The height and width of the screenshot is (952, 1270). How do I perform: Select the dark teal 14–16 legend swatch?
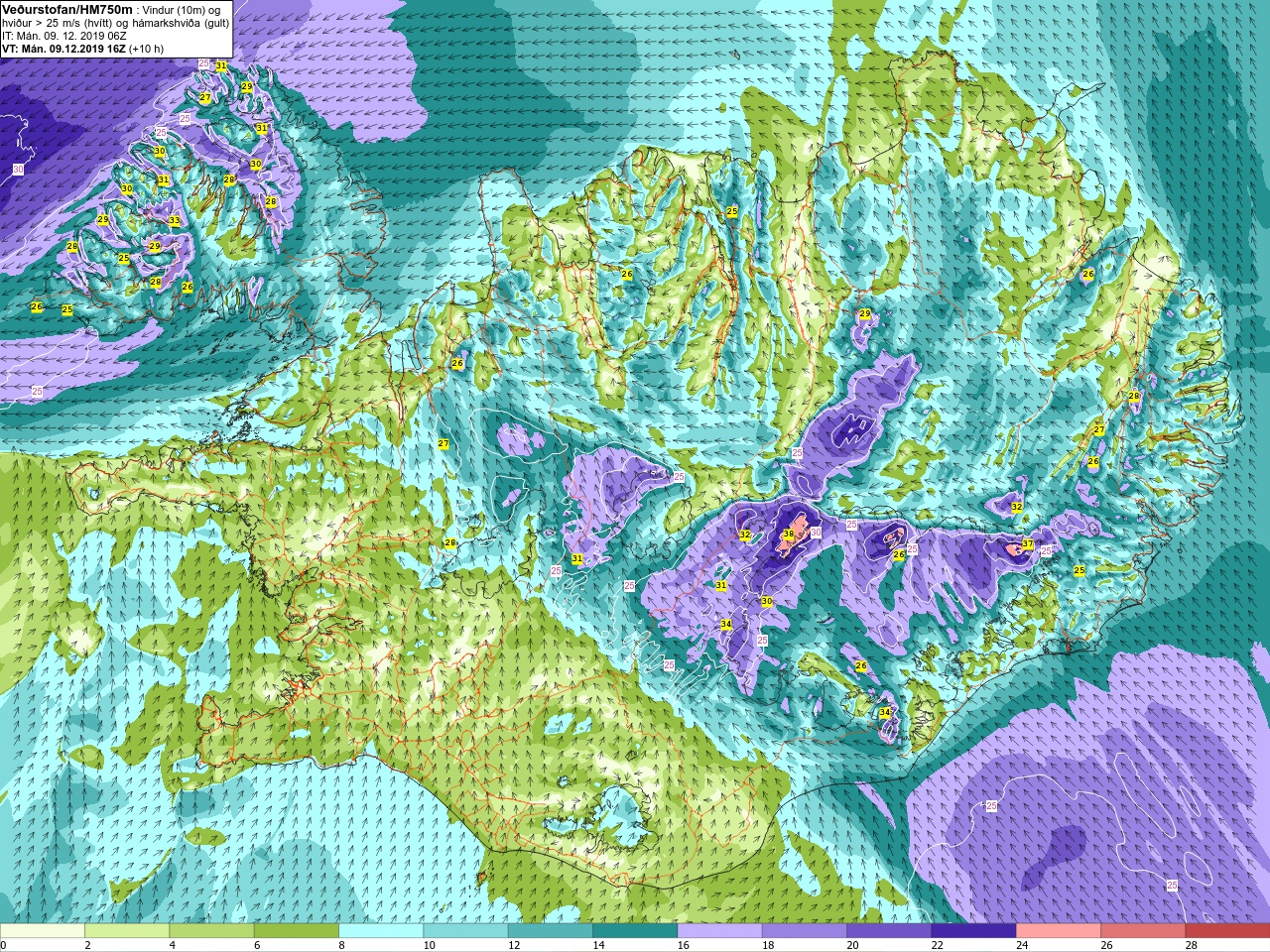pyautogui.click(x=635, y=931)
